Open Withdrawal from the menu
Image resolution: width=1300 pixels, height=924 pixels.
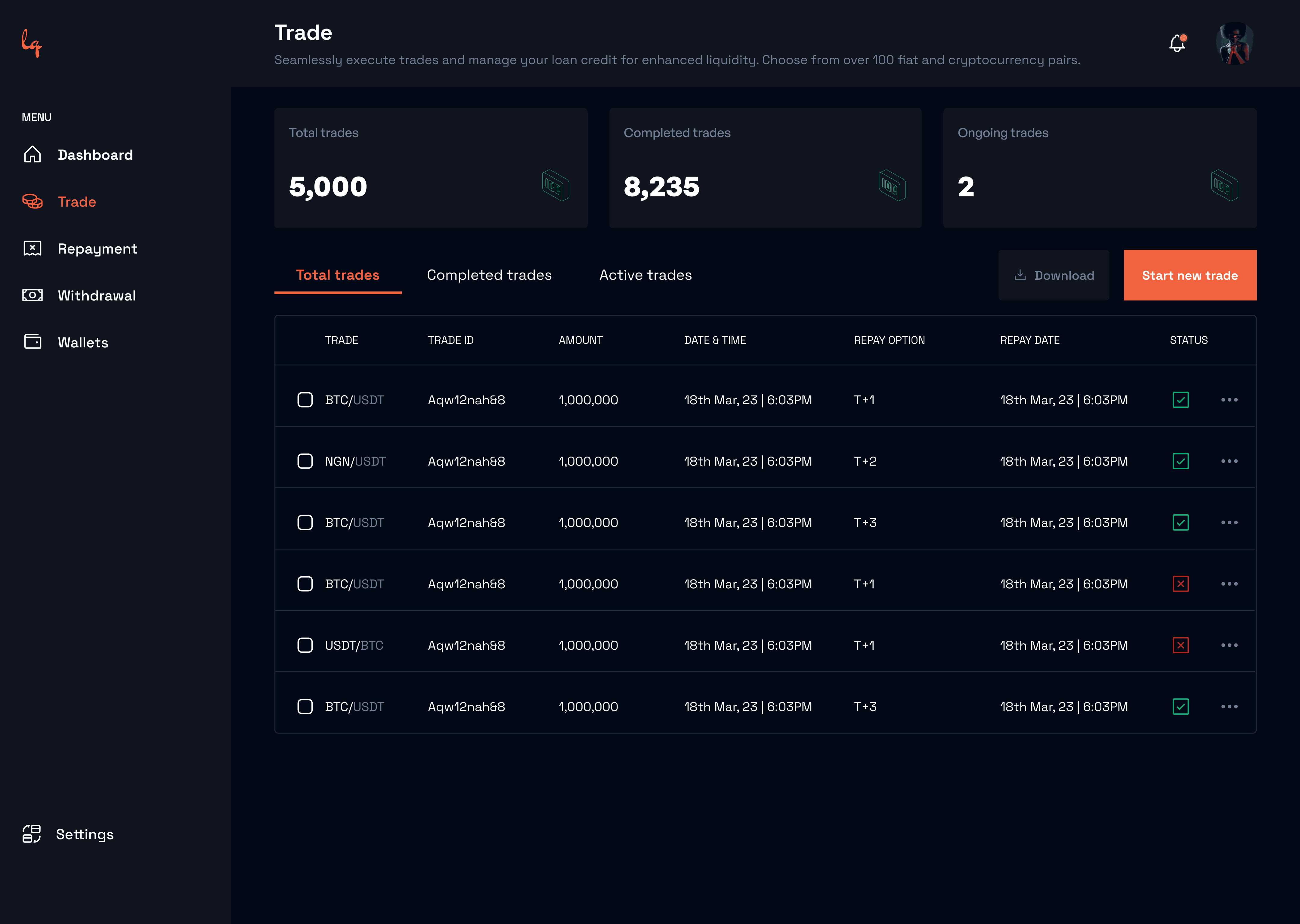(97, 295)
